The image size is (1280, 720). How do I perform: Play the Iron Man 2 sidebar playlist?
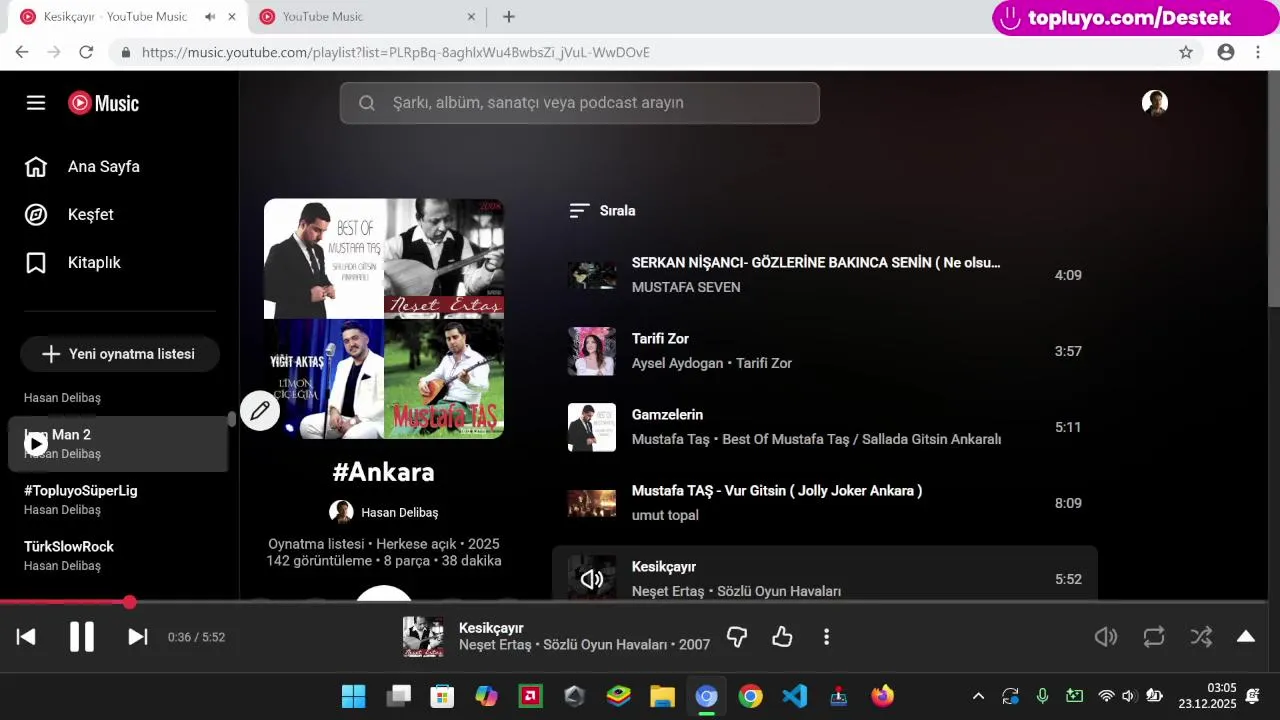36,444
